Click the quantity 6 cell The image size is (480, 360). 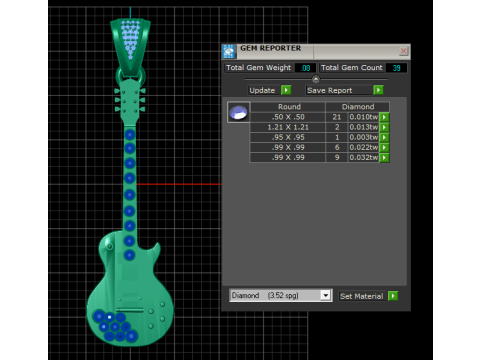tap(337, 147)
